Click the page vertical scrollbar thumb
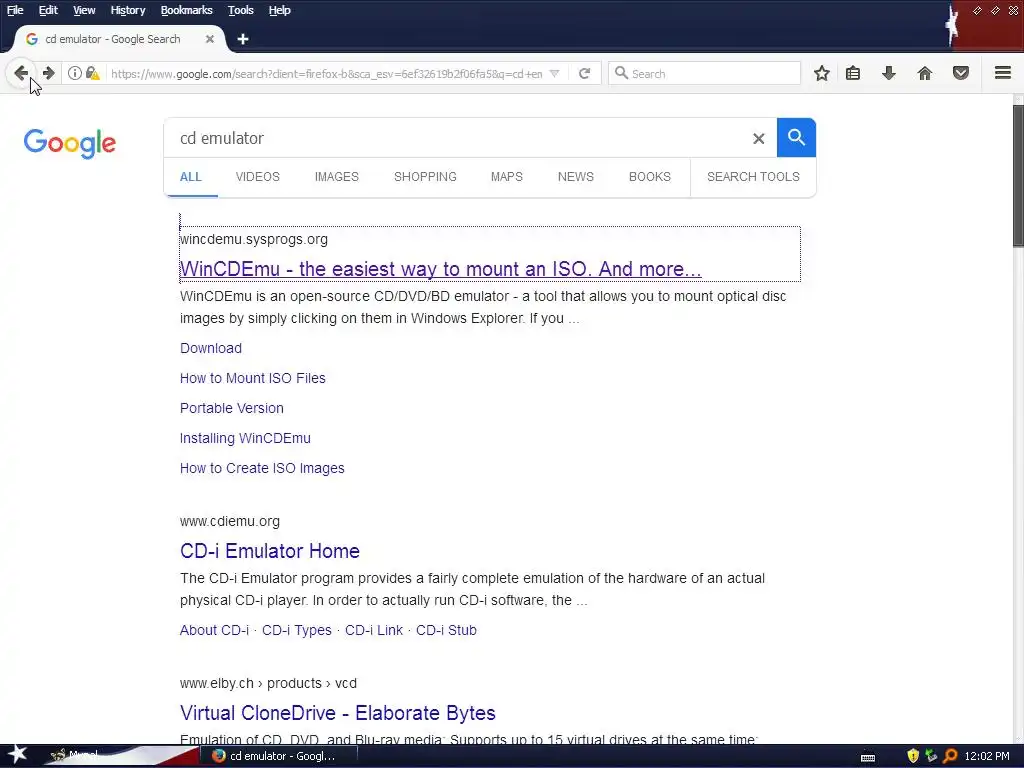Screen dimensions: 1024x768 pos(1018,175)
